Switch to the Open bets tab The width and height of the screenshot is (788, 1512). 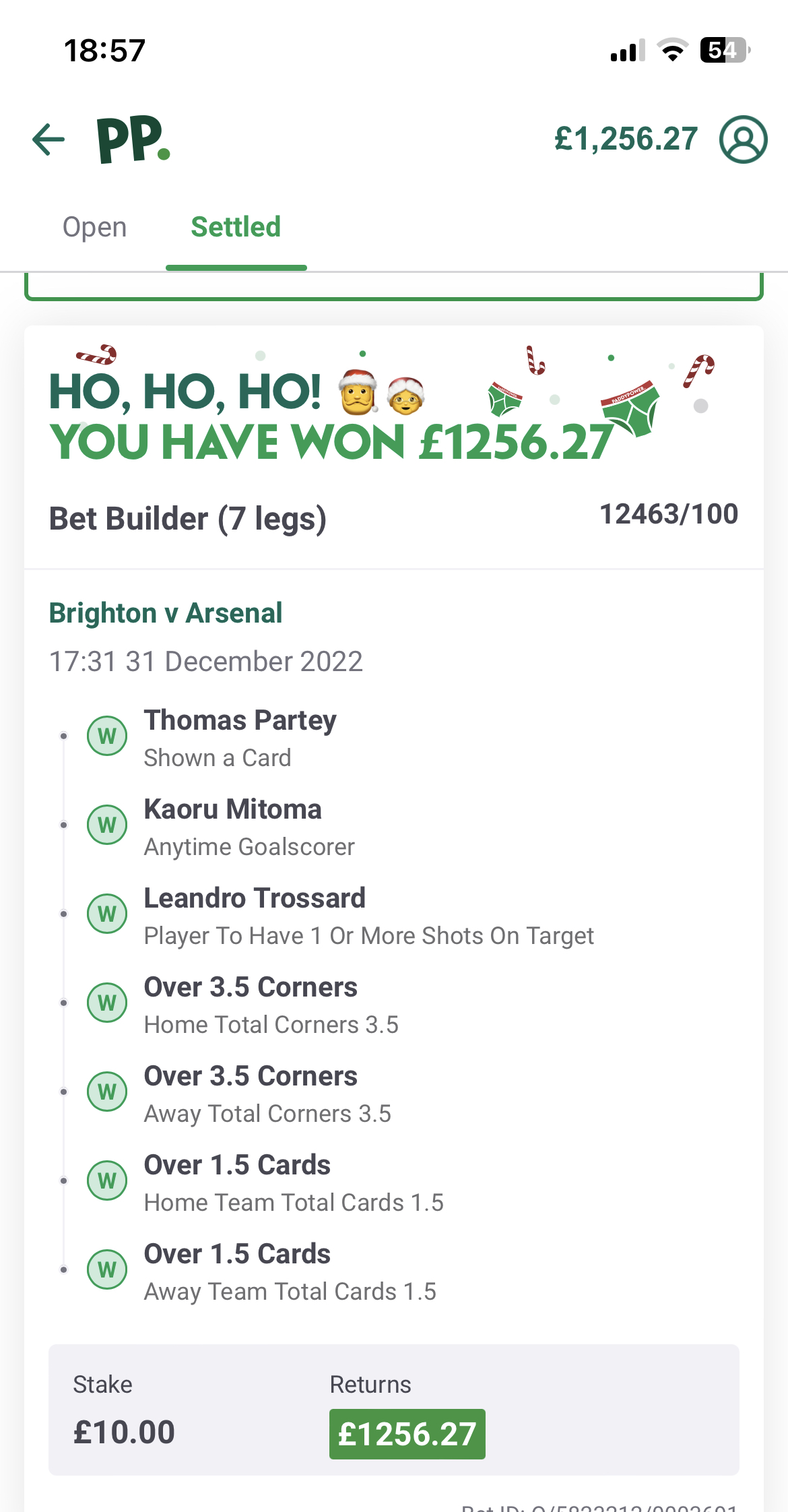(94, 227)
